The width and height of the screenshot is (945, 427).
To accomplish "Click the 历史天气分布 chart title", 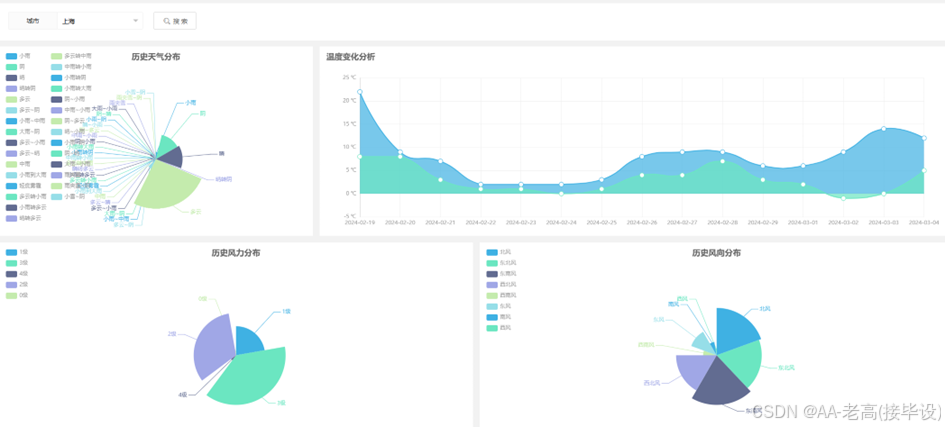I will (155, 57).
